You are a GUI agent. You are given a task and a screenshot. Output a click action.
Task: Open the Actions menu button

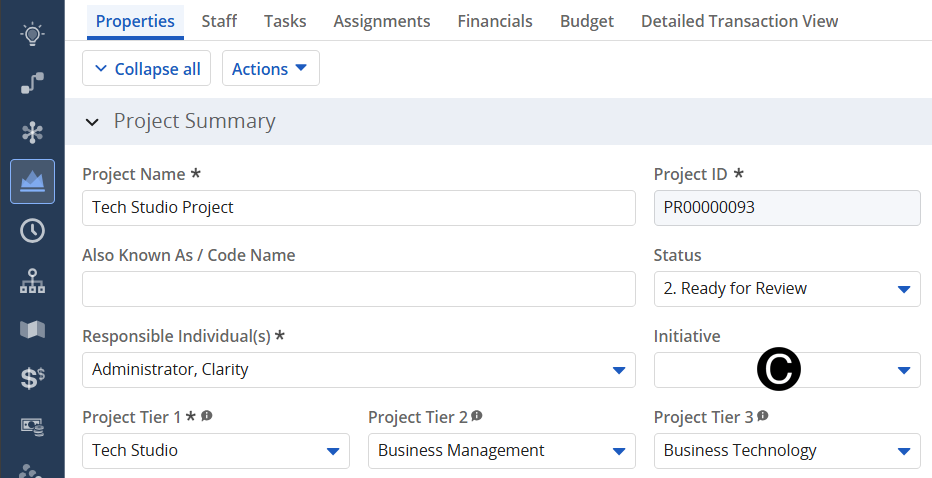coord(270,69)
